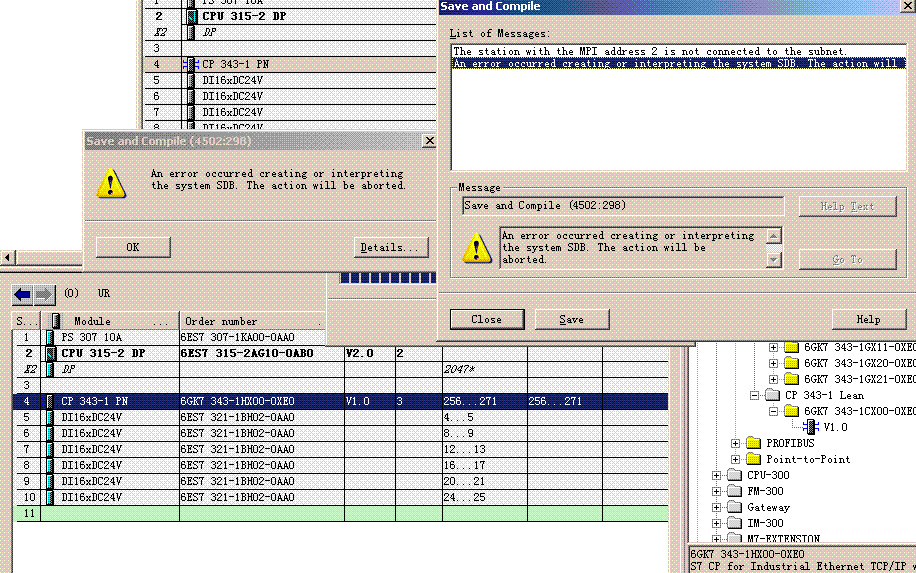The width and height of the screenshot is (916, 573).
Task: Click I address 256...271 cell of CP row
Action: (484, 401)
